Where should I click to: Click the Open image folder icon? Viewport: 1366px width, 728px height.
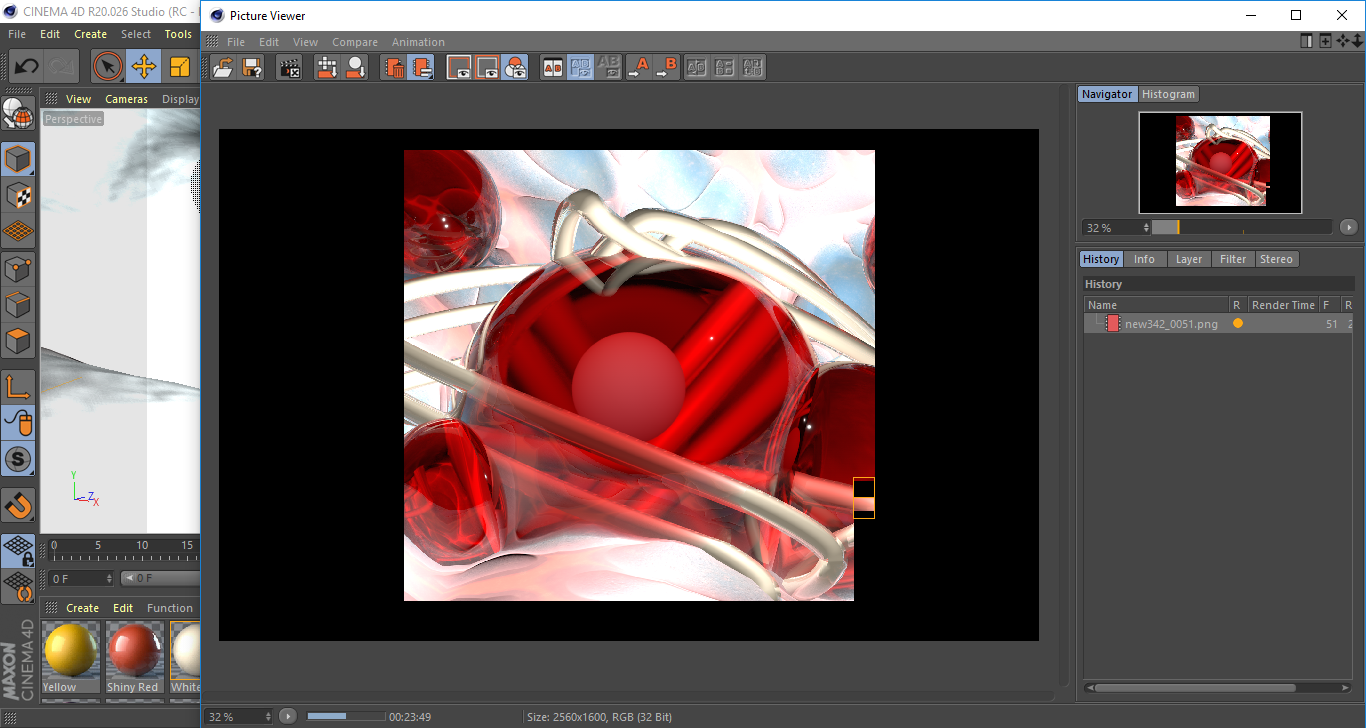point(224,68)
